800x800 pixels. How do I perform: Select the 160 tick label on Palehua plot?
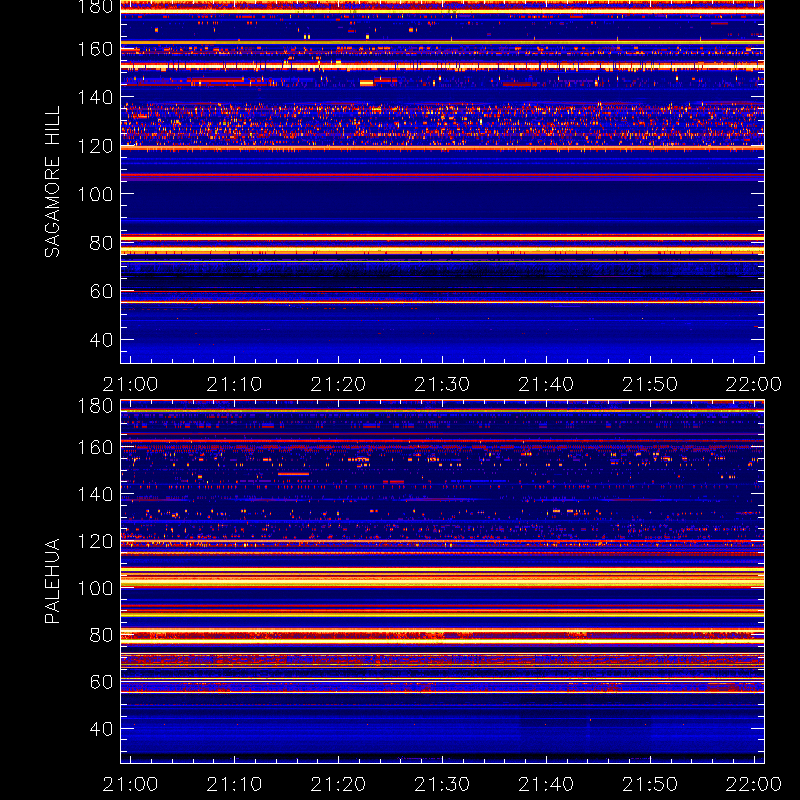[95, 447]
